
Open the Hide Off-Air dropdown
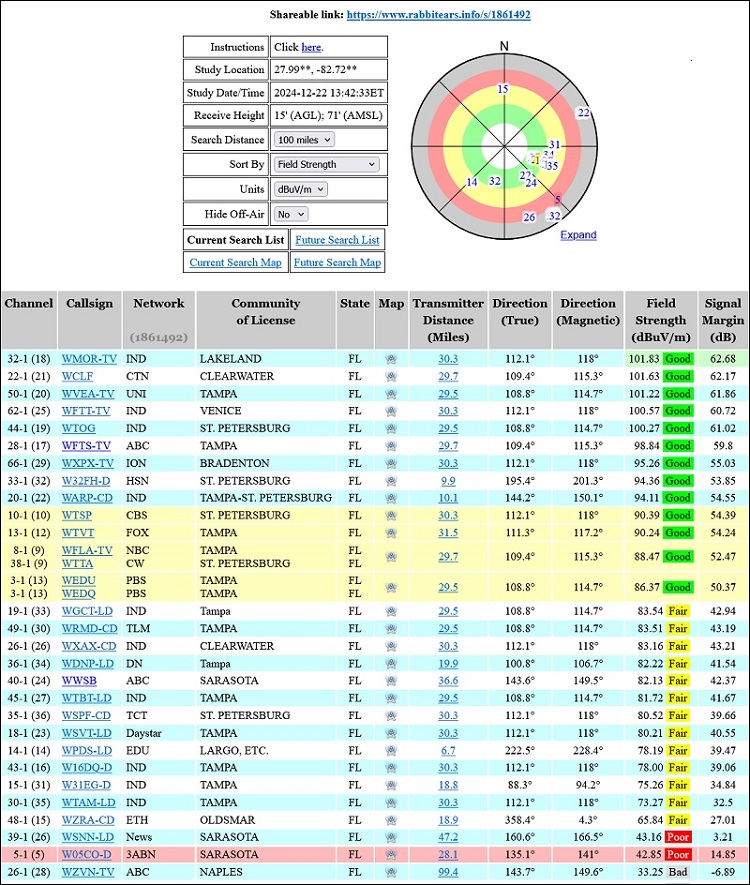coord(290,214)
